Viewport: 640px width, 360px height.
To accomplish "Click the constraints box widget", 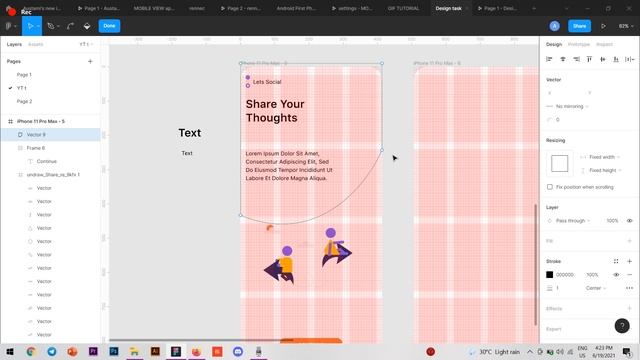I will [560, 164].
